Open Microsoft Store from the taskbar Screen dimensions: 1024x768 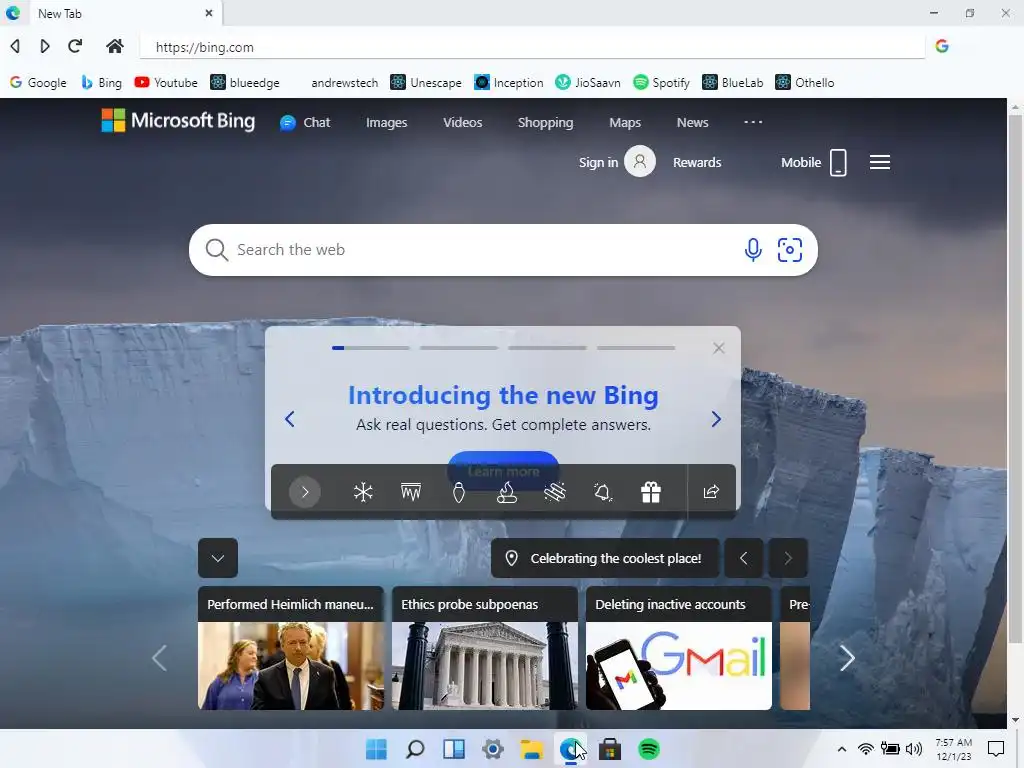[x=609, y=750]
